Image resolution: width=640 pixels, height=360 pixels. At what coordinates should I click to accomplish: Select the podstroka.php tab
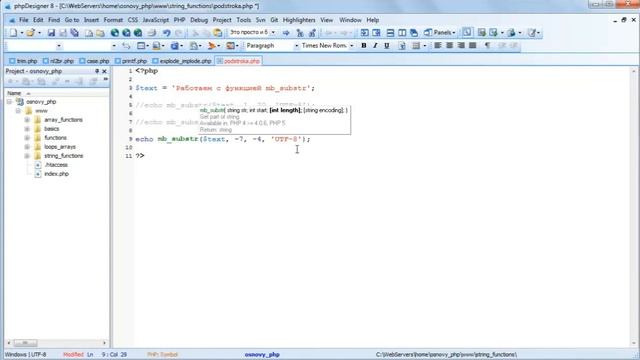click(x=238, y=61)
